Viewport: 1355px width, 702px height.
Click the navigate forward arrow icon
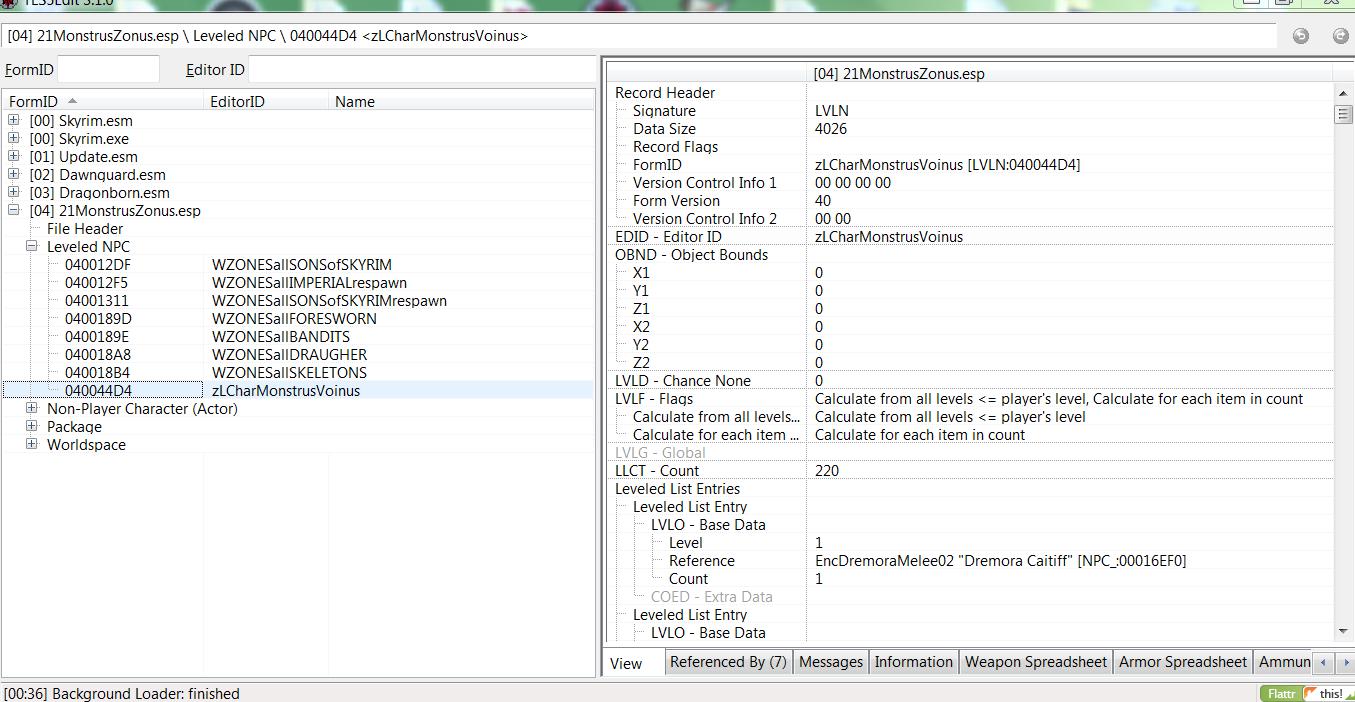point(1340,36)
